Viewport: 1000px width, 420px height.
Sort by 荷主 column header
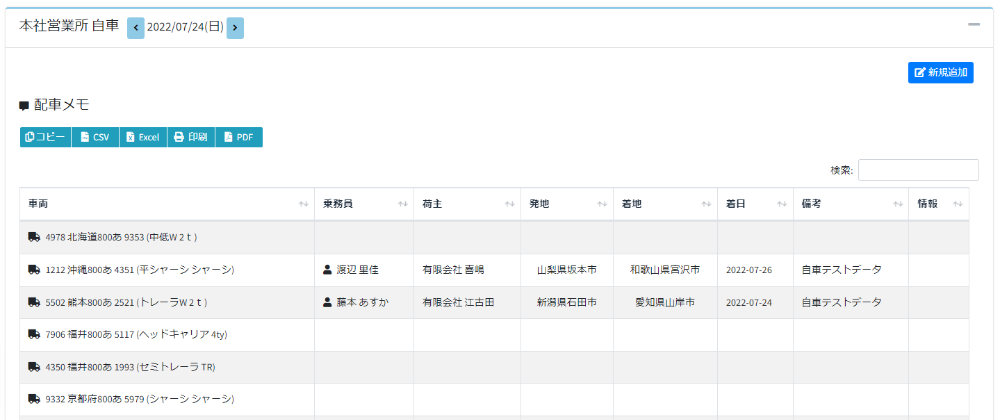467,204
